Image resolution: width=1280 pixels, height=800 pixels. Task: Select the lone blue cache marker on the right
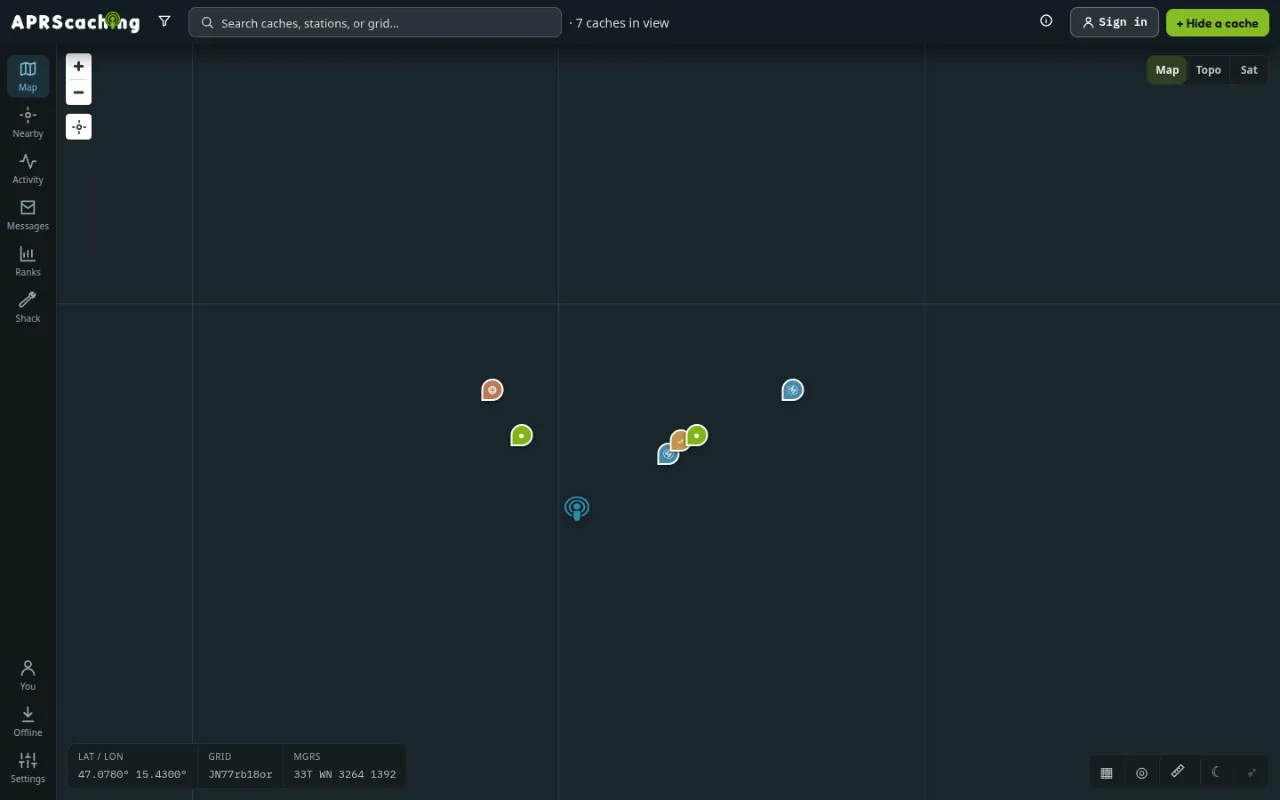pyautogui.click(x=793, y=390)
